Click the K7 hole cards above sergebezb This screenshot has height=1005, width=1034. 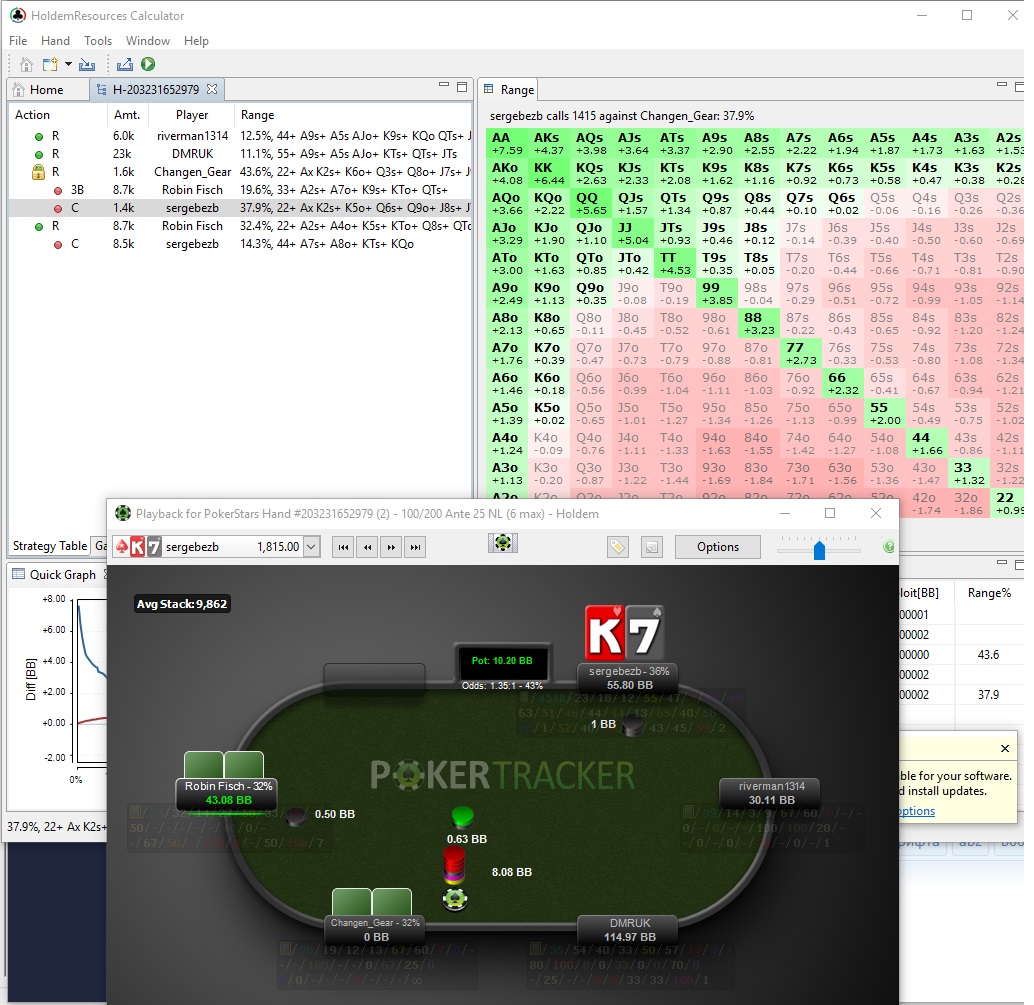pyautogui.click(x=624, y=633)
